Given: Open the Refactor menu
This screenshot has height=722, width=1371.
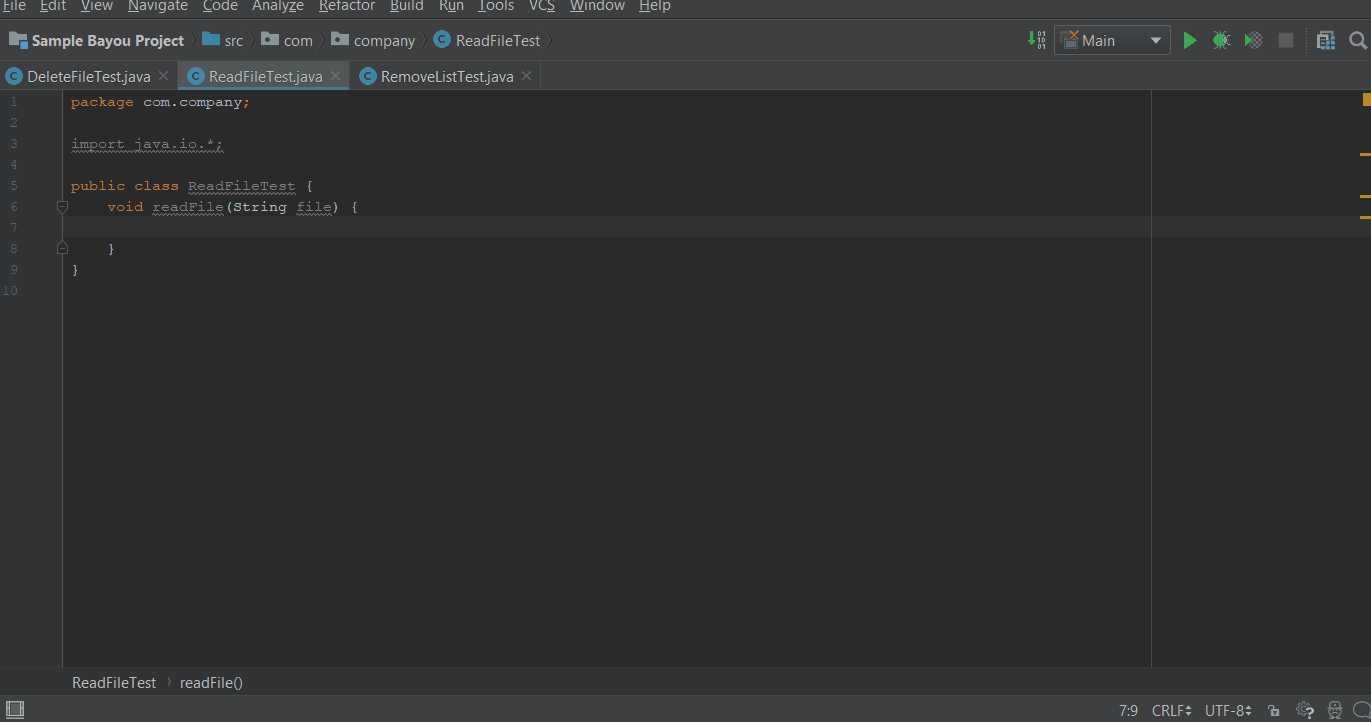Looking at the screenshot, I should [x=347, y=7].
